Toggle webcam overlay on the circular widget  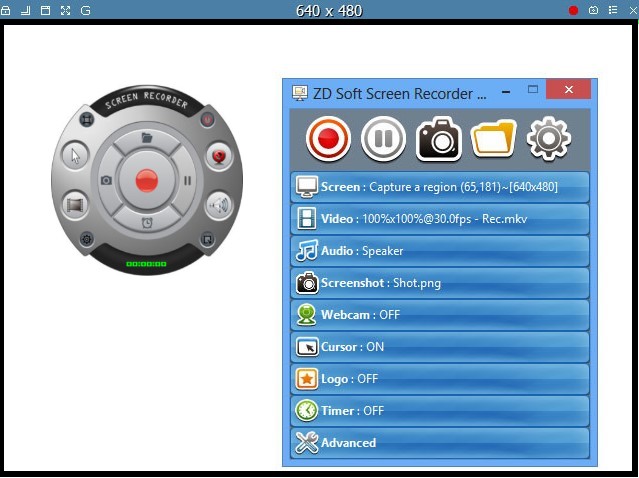[219, 156]
